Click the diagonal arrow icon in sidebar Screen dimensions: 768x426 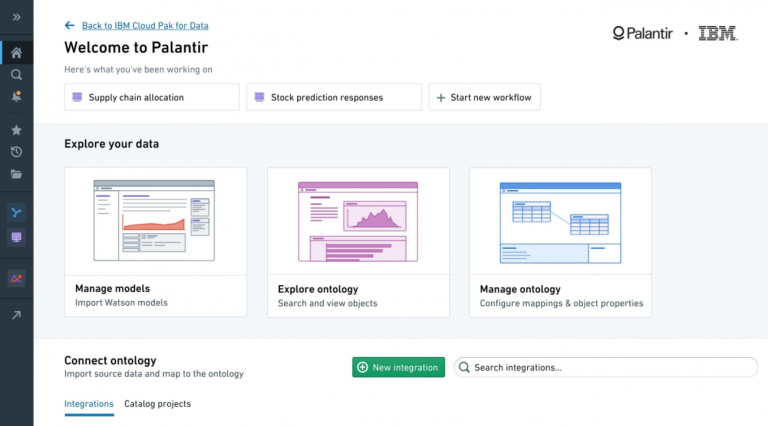click(x=17, y=315)
